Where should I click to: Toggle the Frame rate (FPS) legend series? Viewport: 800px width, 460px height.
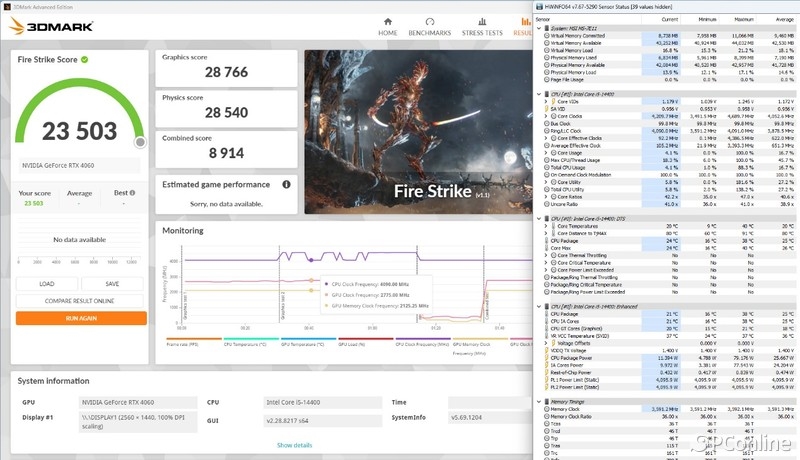pyautogui.click(x=183, y=343)
